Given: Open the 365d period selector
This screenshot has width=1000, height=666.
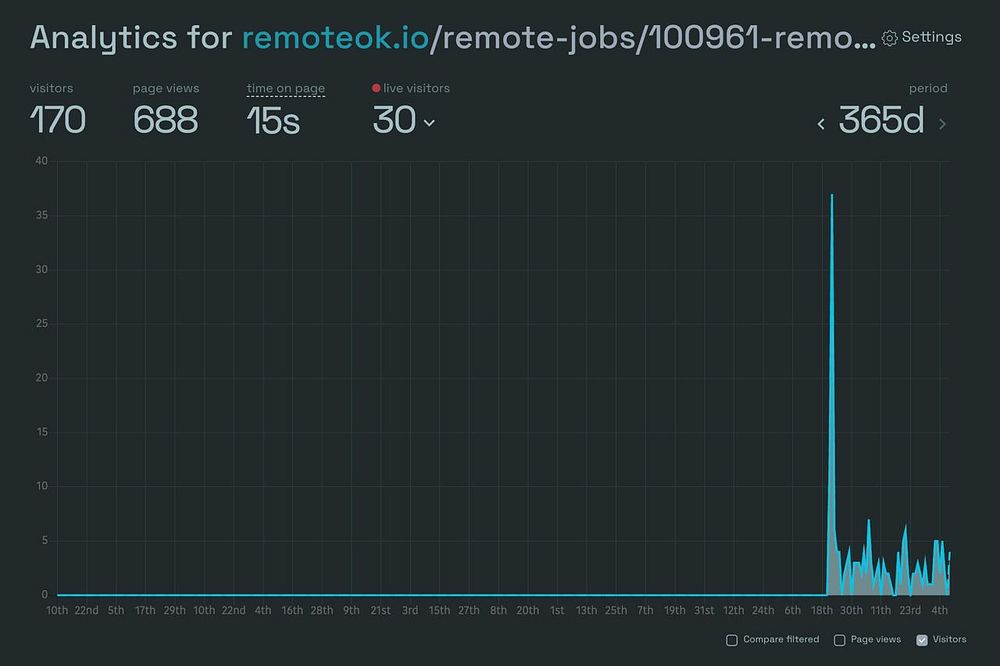Looking at the screenshot, I should 881,120.
